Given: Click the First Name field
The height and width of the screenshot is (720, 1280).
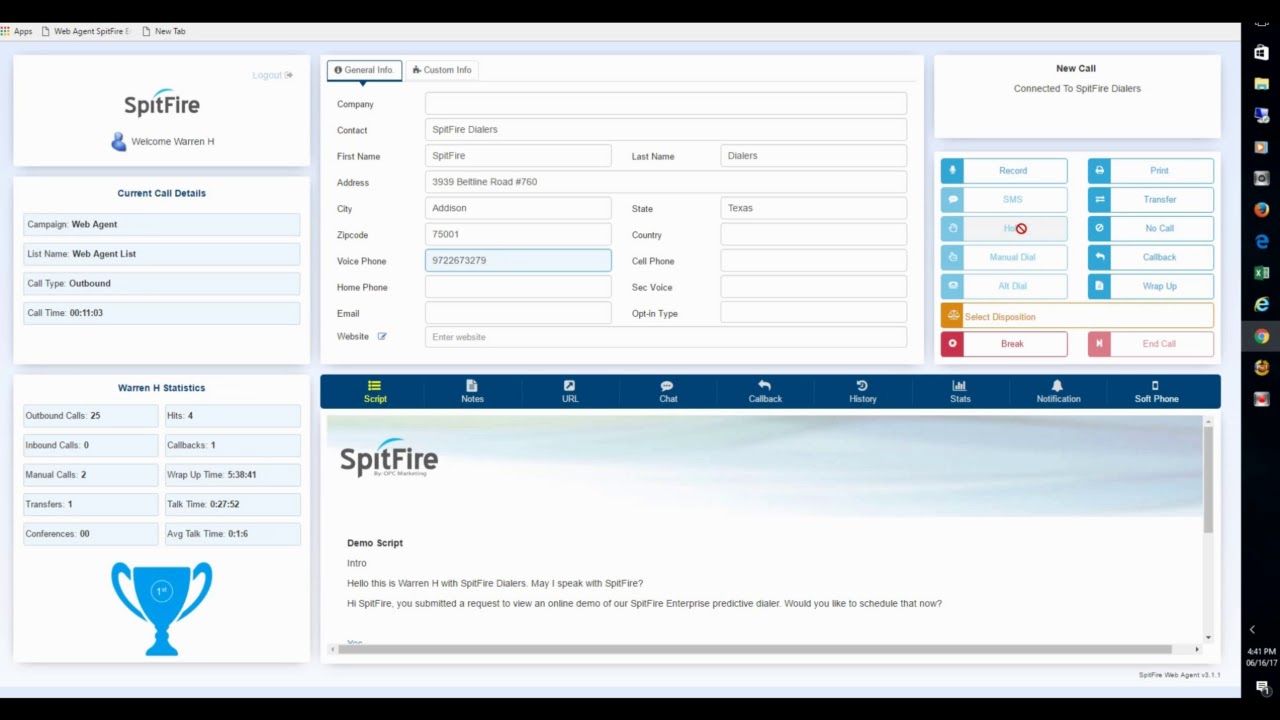Looking at the screenshot, I should [x=518, y=156].
